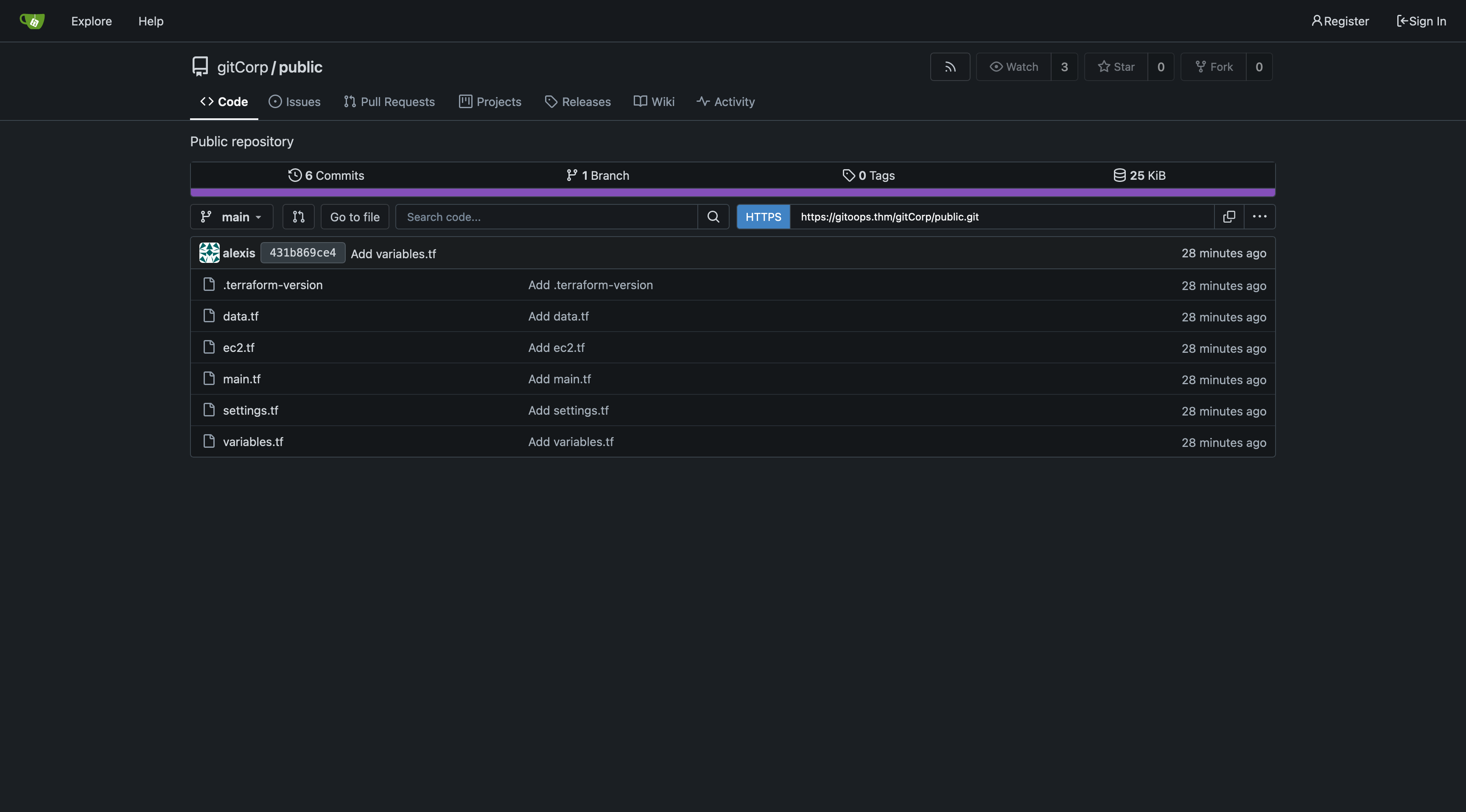Viewport: 1466px width, 812px height.
Task: Switch to the Code tab
Action: (224, 102)
